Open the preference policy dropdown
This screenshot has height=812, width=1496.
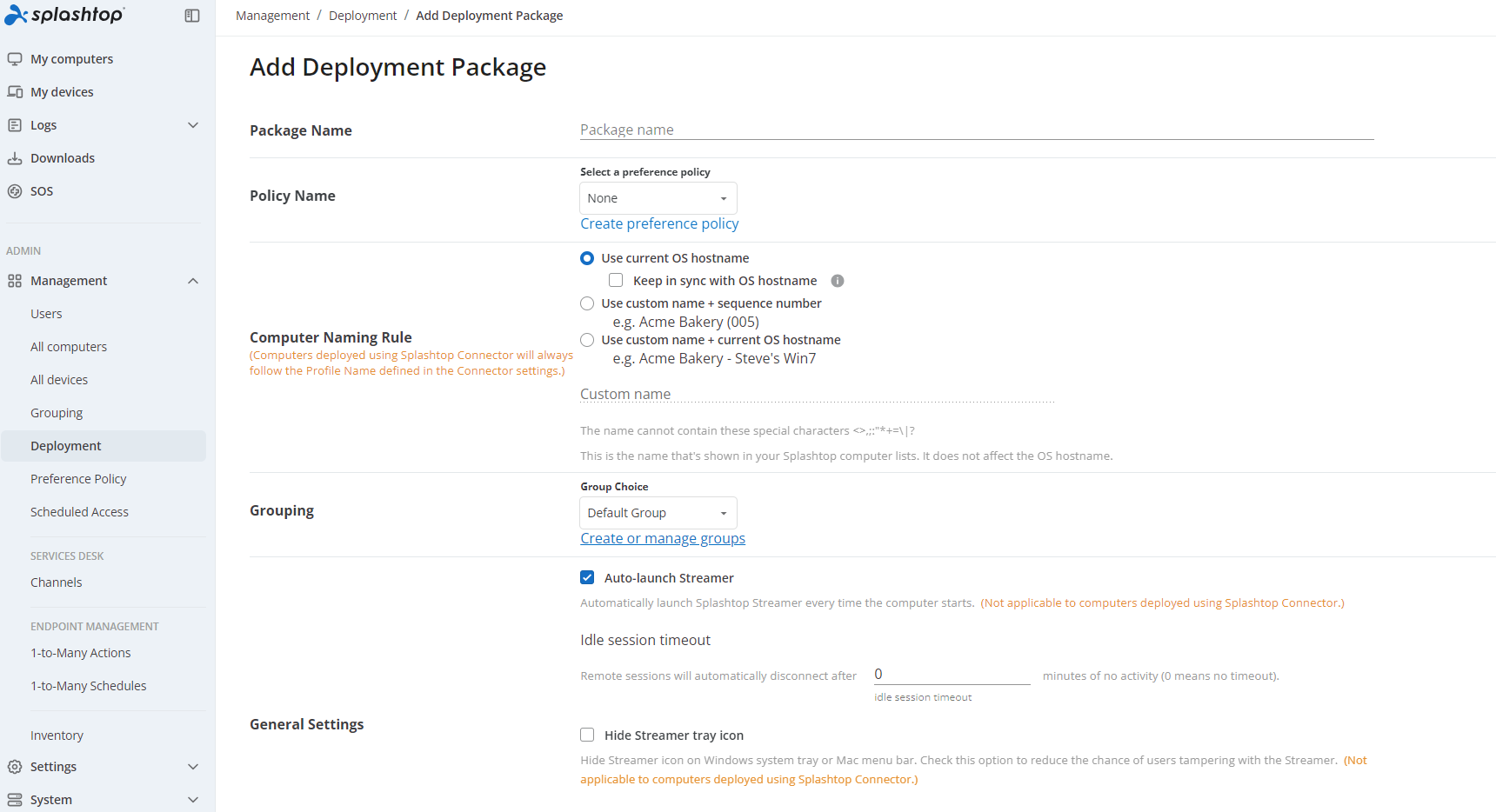658,198
